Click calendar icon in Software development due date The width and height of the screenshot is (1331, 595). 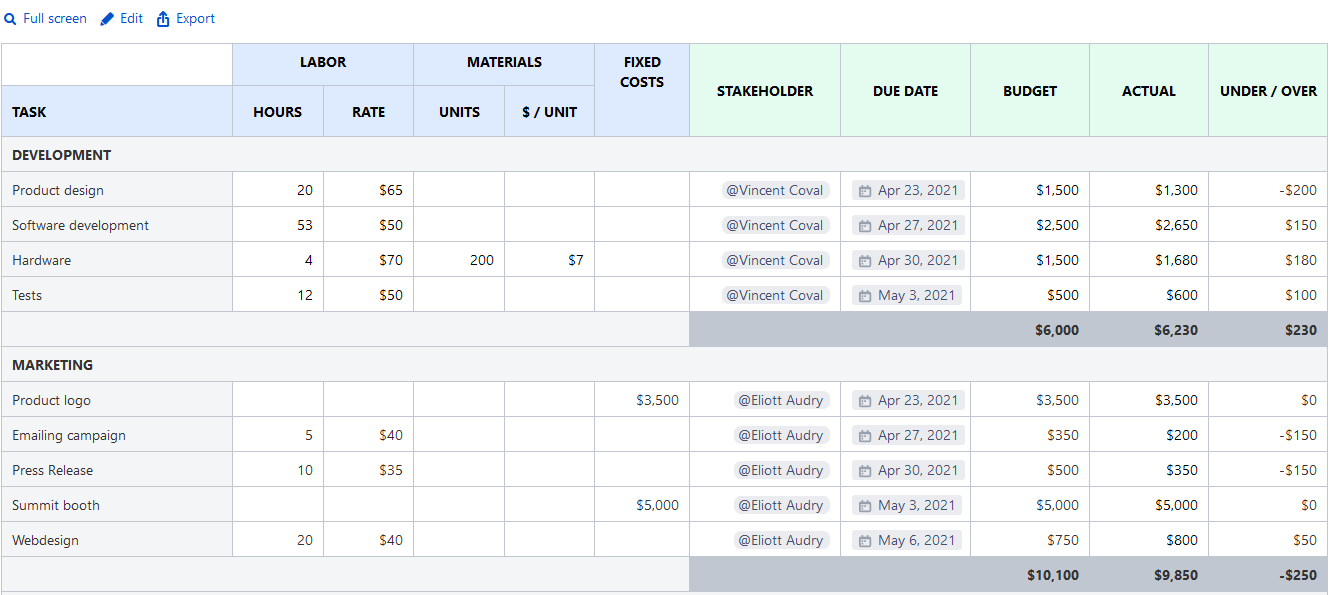(865, 226)
